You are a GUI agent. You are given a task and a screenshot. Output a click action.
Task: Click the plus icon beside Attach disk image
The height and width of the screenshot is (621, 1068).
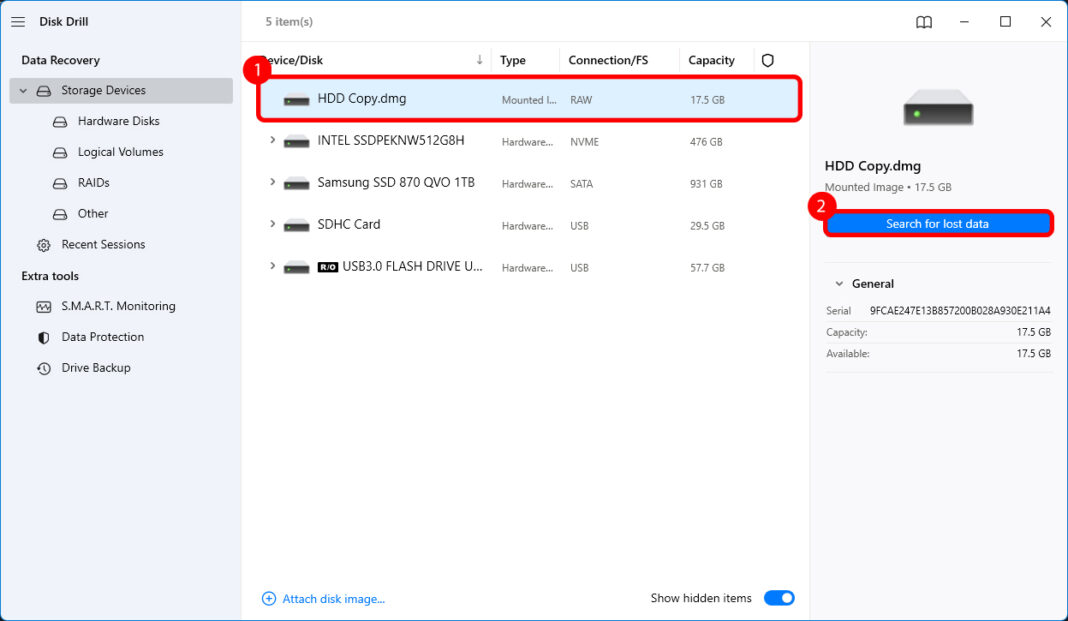pos(268,598)
